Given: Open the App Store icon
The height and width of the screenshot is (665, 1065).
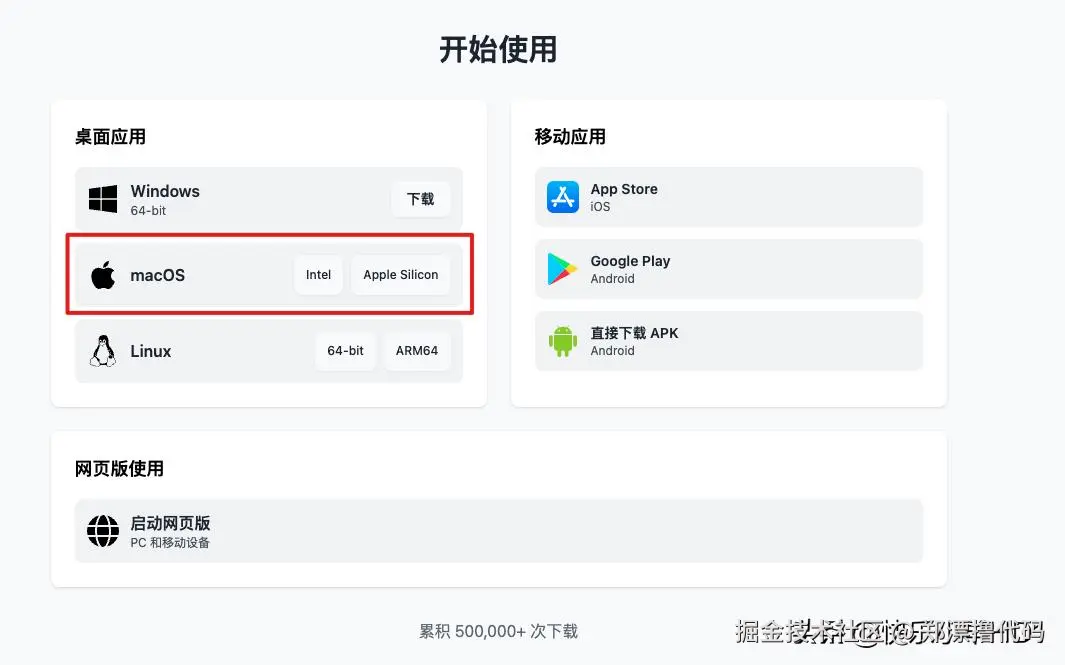Looking at the screenshot, I should point(562,197).
